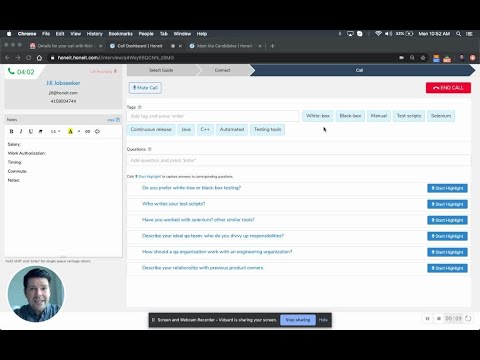Click the Work Authorization line in notes
480x360 pixels.
27,153
